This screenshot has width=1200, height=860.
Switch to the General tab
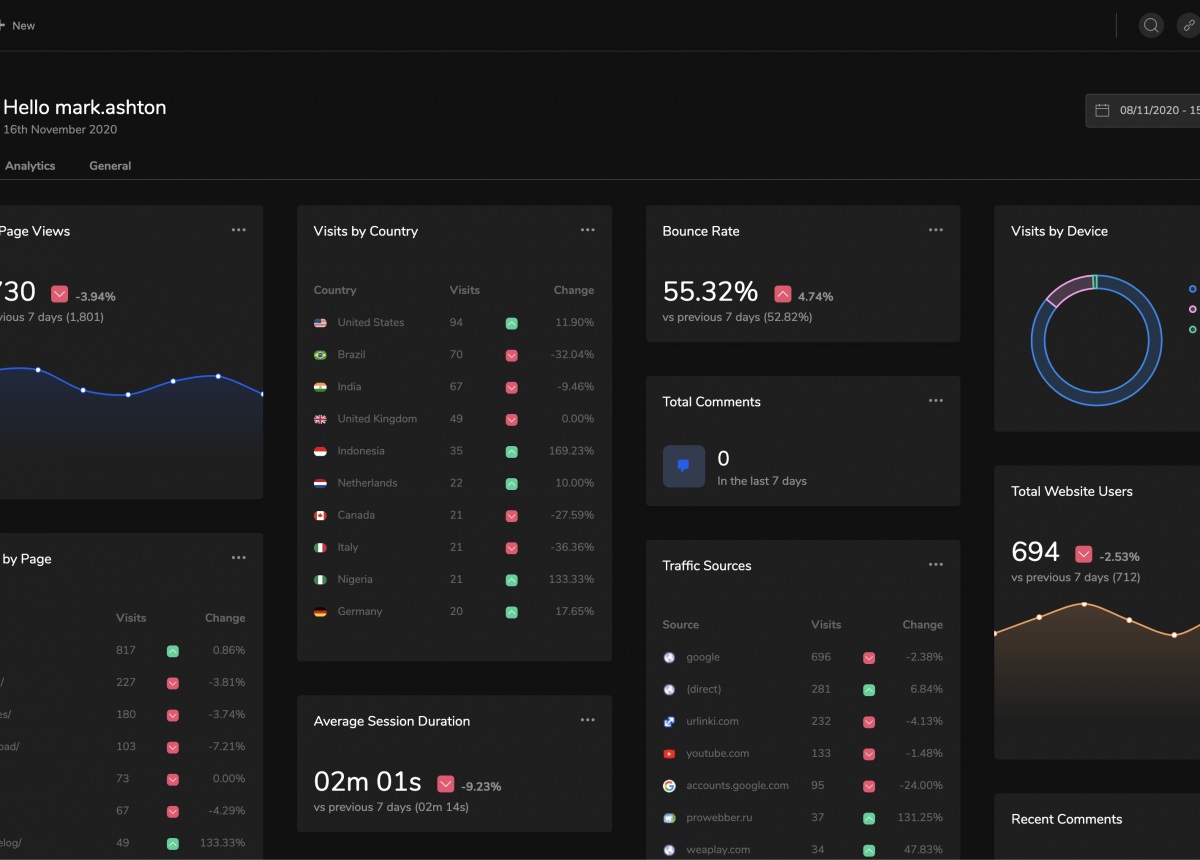tap(110, 166)
